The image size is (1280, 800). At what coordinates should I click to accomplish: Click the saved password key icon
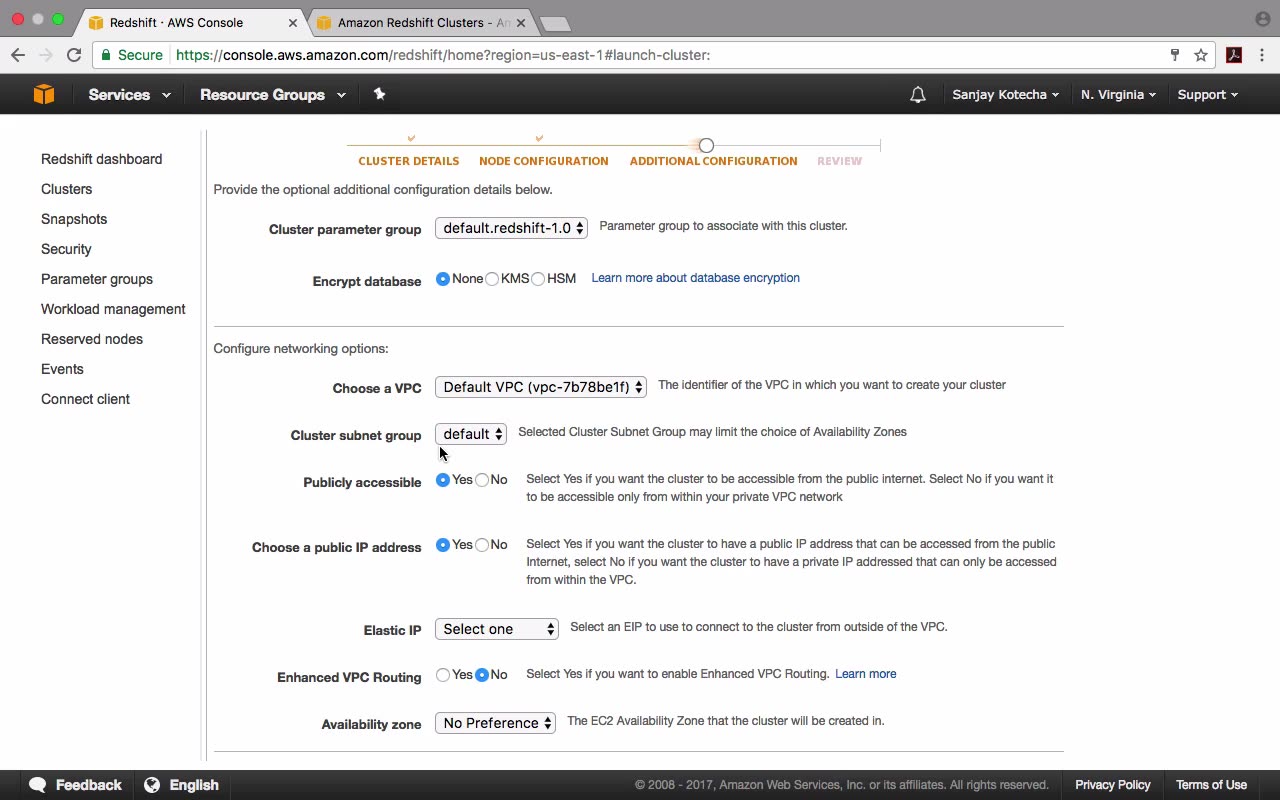coord(1175,55)
